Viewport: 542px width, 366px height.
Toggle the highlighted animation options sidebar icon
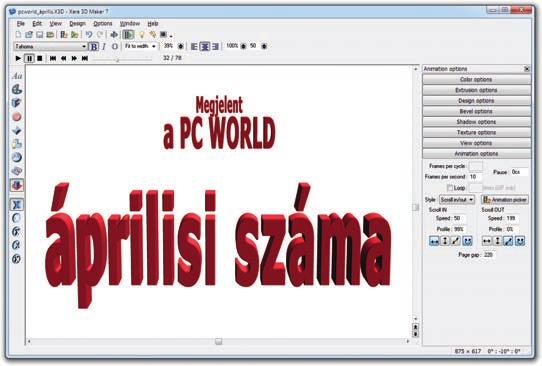tap(17, 185)
